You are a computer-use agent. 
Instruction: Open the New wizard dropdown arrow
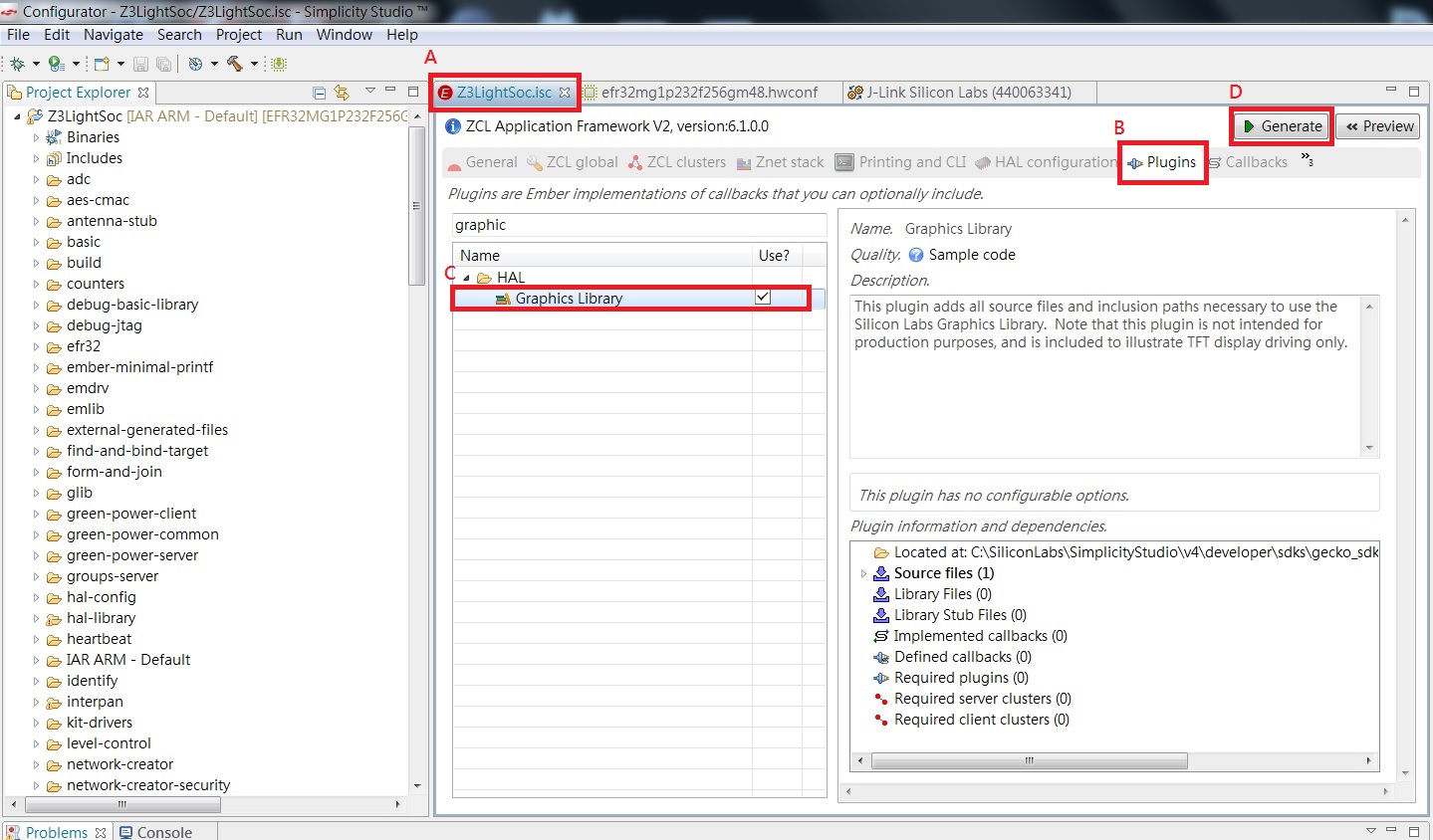pos(120,65)
